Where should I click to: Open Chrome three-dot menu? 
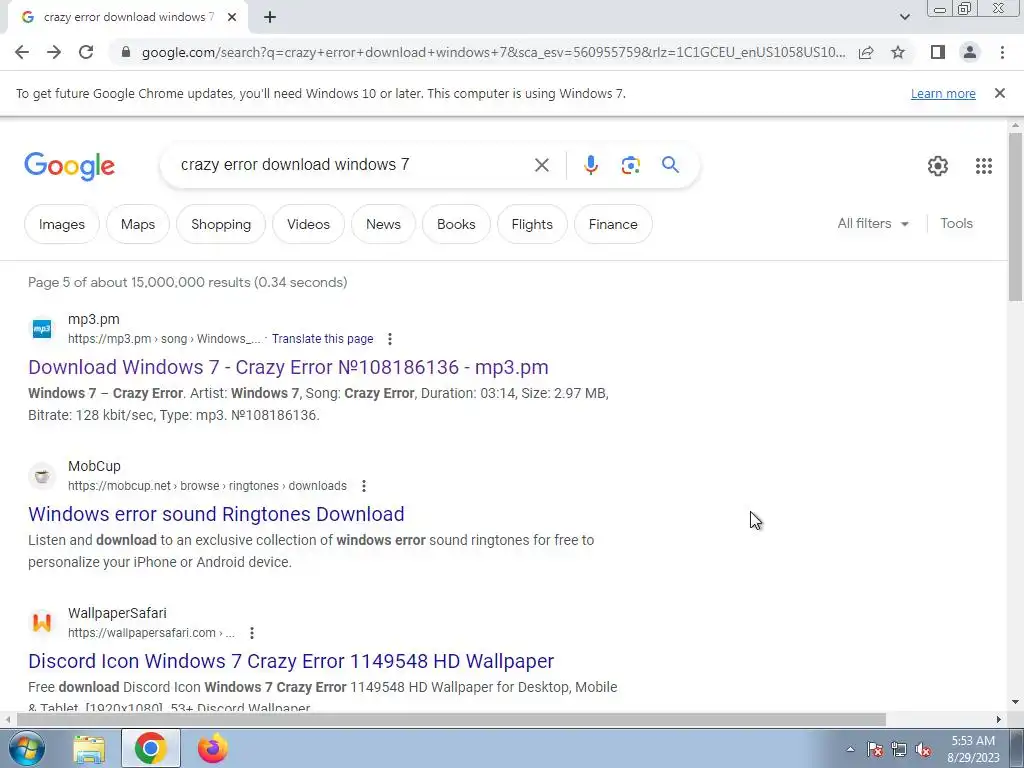[1002, 52]
